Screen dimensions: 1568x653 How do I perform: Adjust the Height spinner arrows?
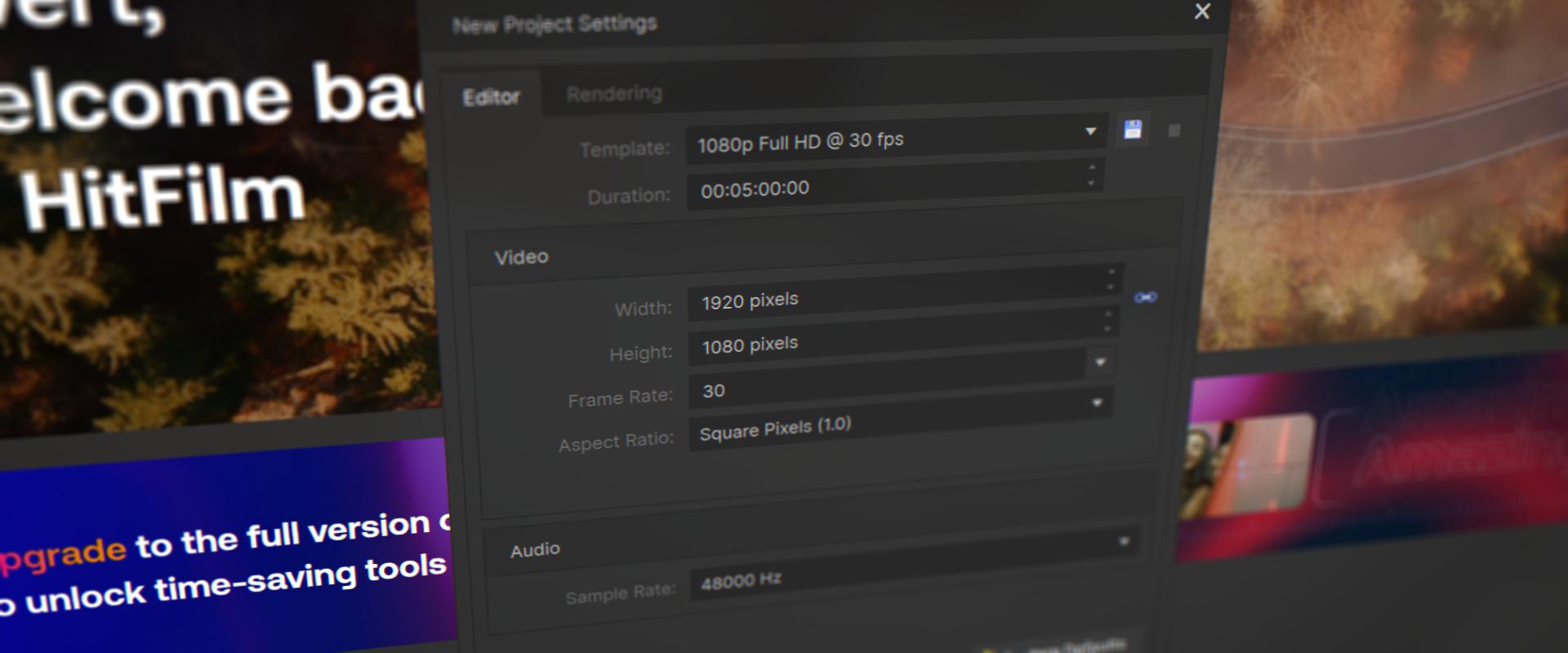click(1108, 321)
